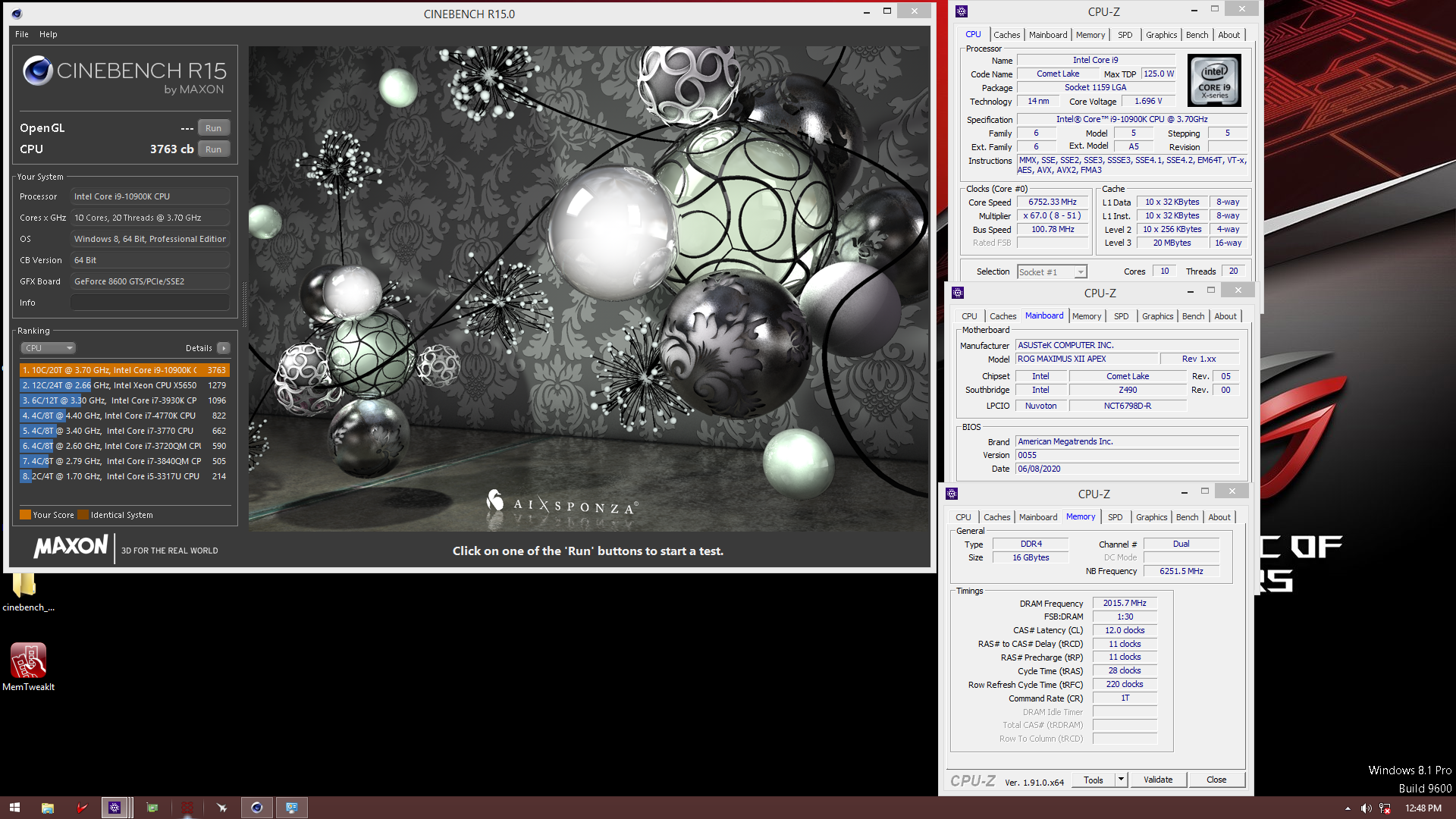Open Bench tab in bottom CPU-Z window
Viewport: 1456px width, 819px height.
(x=1187, y=517)
